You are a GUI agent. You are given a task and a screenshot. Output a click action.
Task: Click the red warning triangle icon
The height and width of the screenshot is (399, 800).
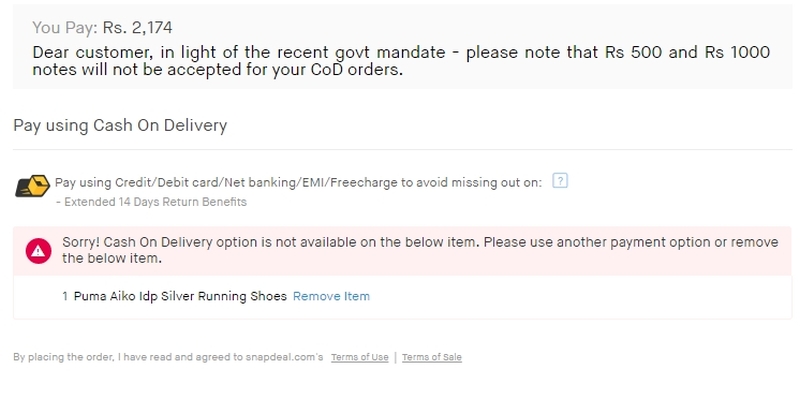[x=39, y=251]
